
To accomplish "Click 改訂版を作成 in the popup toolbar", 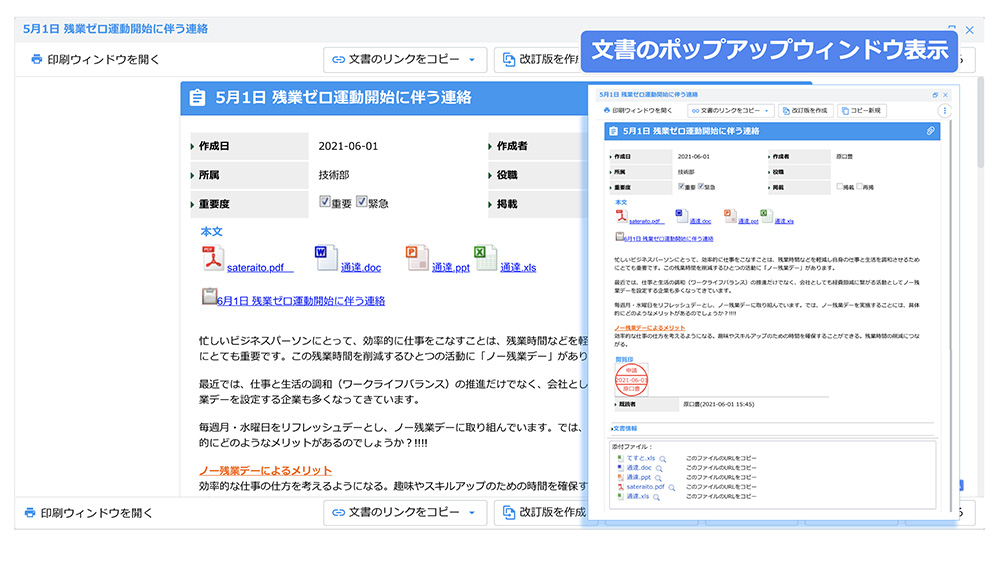I will (806, 110).
